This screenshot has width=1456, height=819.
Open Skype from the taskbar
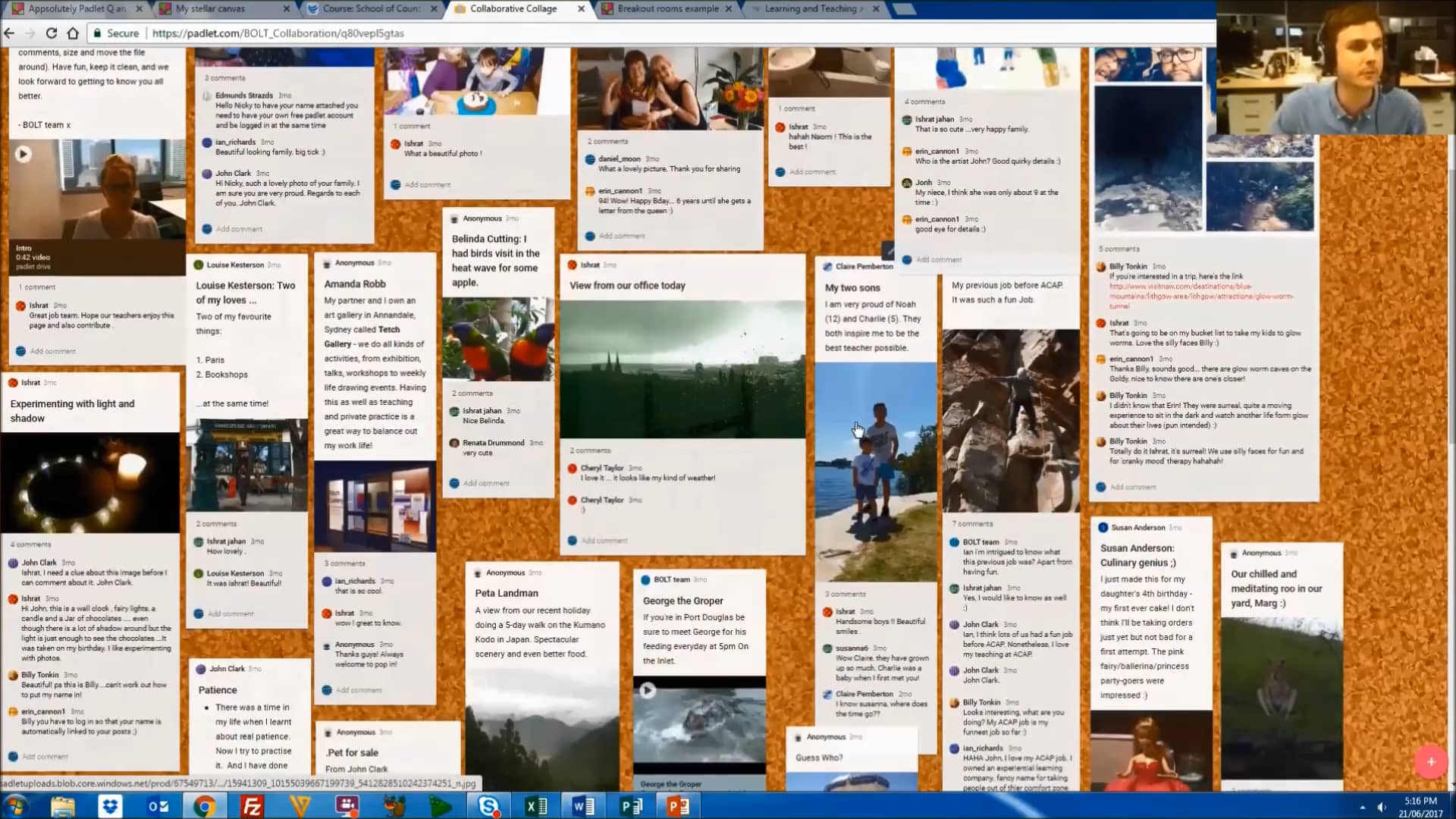tap(489, 806)
